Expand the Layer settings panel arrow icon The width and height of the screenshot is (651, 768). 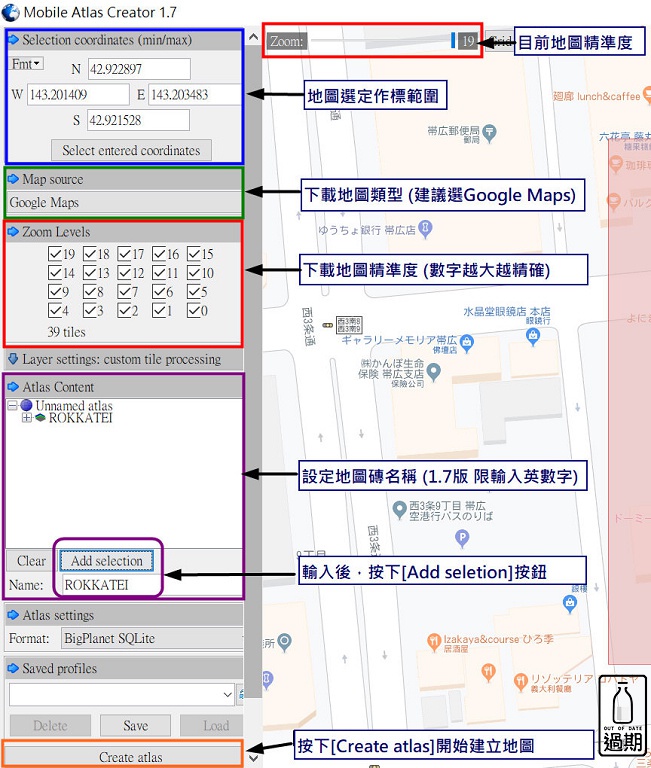point(13,359)
